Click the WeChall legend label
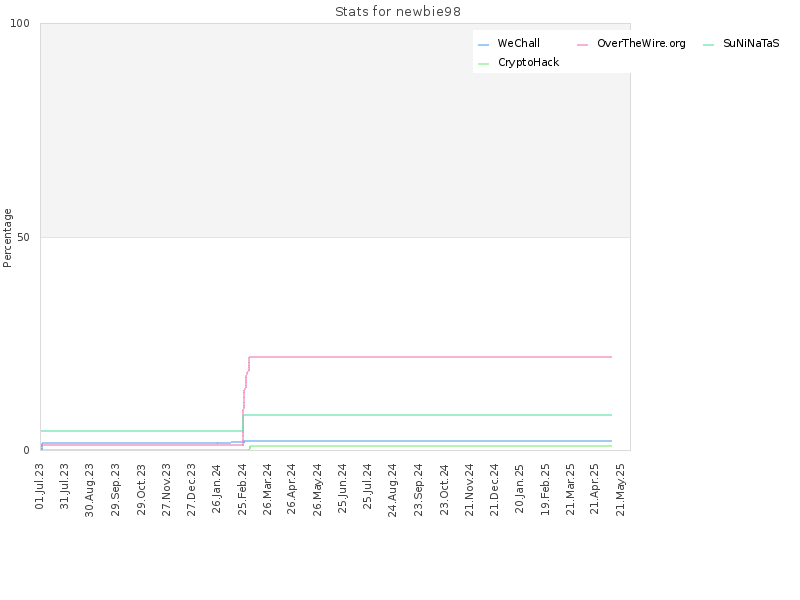The image size is (800, 600). (518, 44)
